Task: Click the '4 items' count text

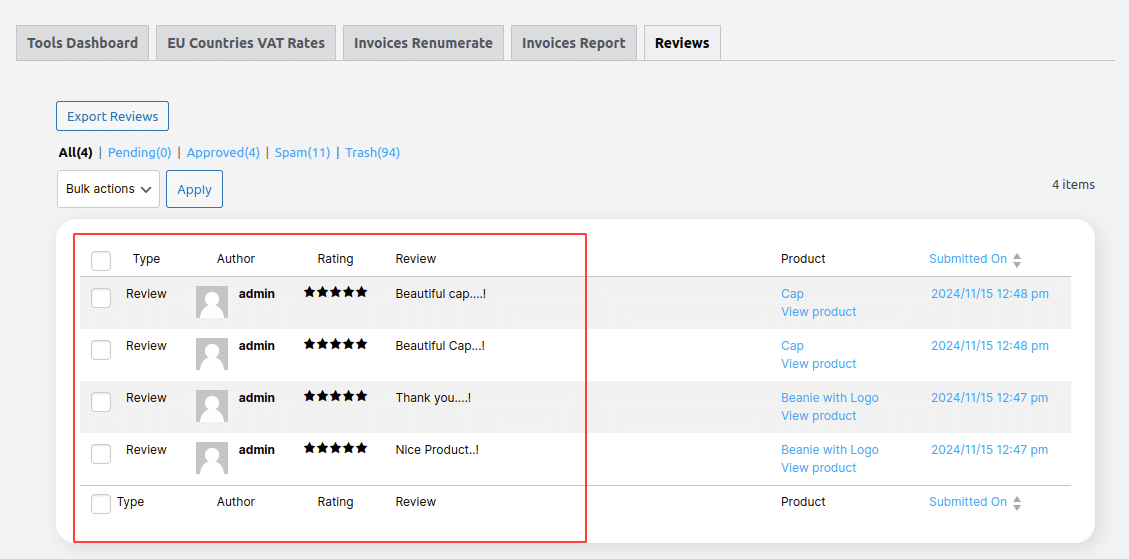Action: point(1073,184)
